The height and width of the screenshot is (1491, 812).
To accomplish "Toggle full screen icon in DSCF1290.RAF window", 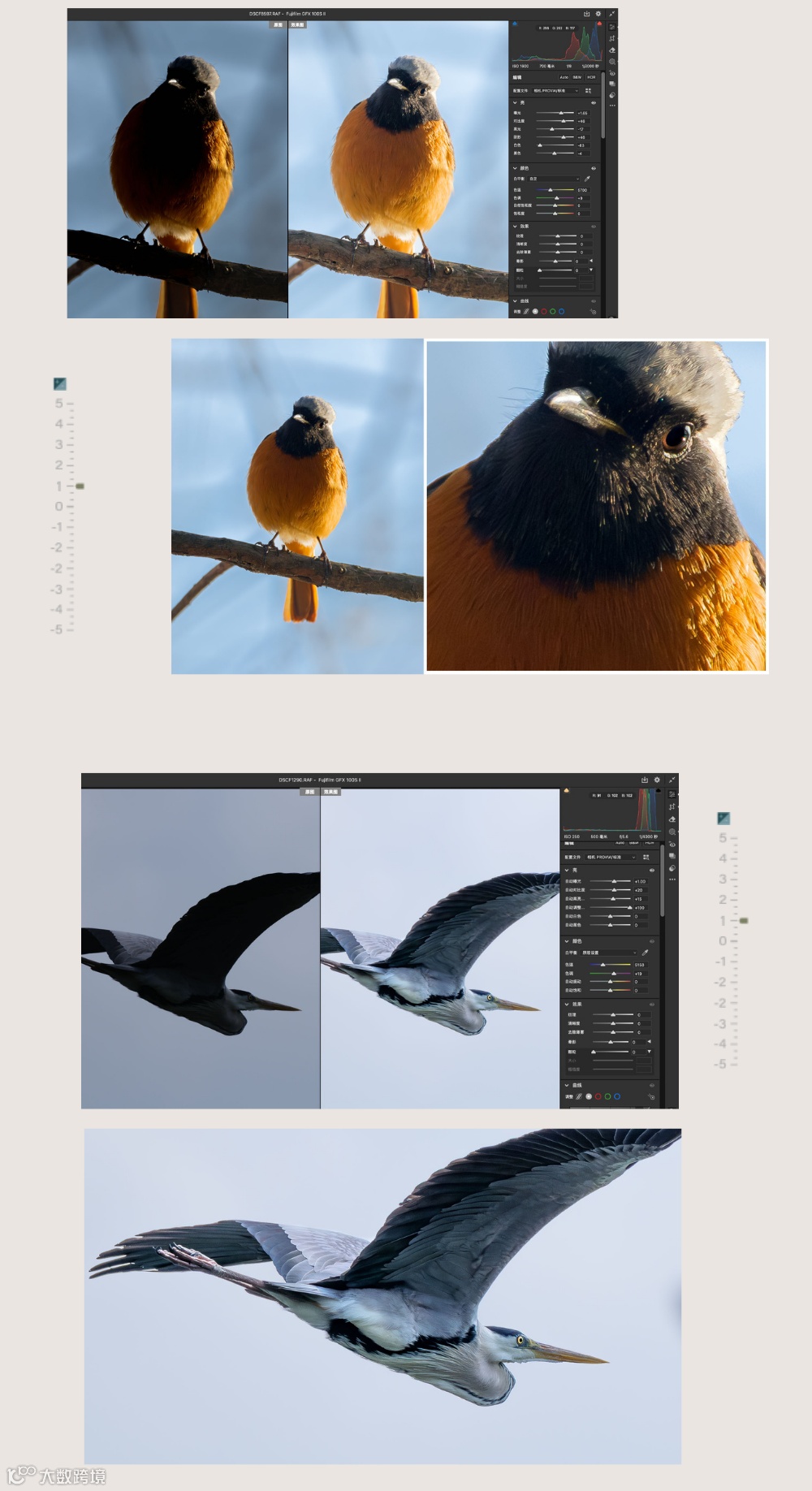I will point(672,780).
